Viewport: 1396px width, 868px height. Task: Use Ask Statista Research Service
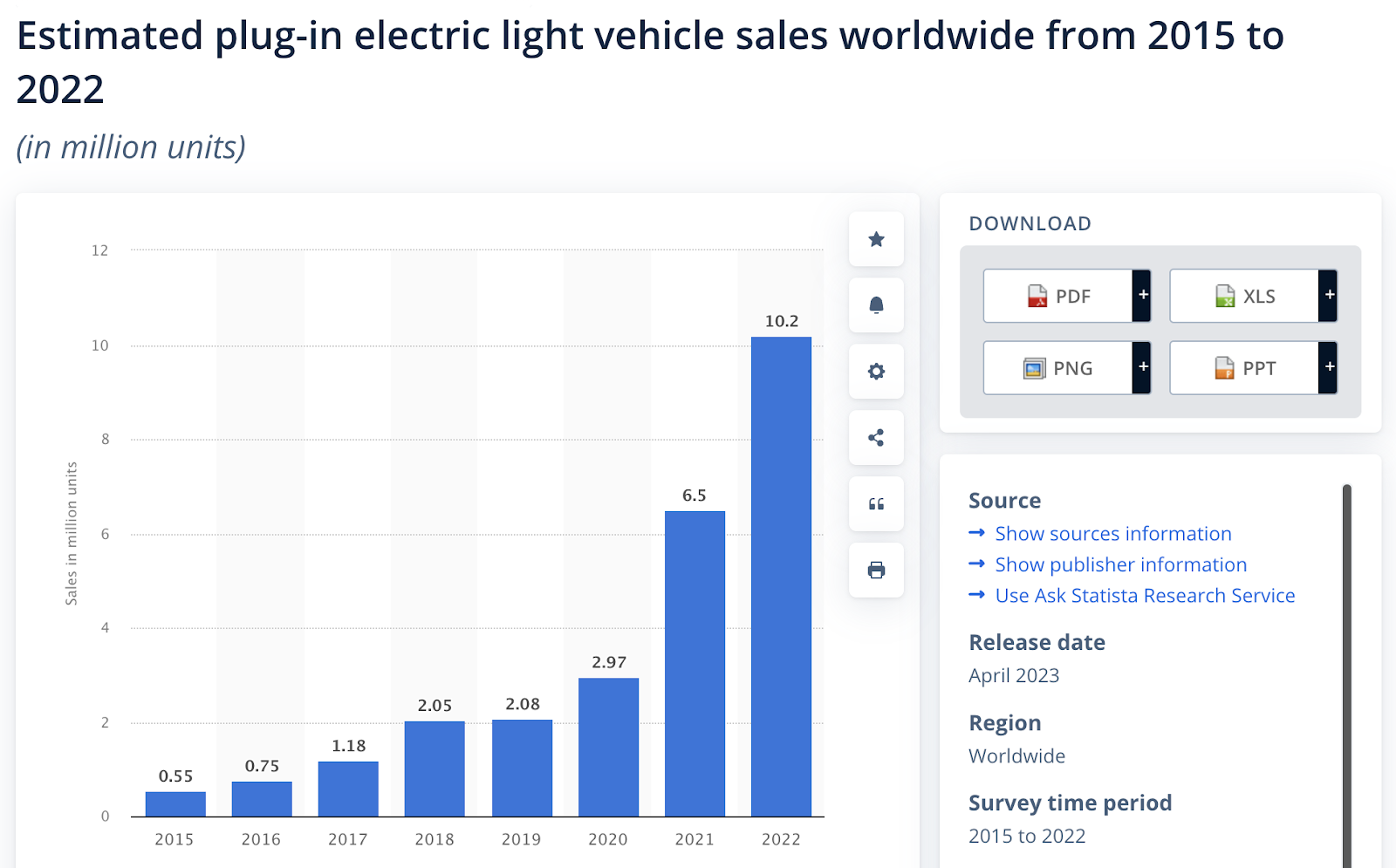pyautogui.click(x=1145, y=596)
